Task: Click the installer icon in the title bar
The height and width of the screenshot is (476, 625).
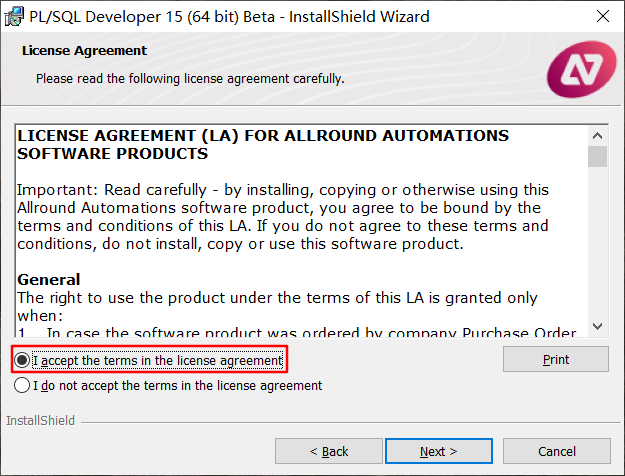Action: tap(14, 17)
